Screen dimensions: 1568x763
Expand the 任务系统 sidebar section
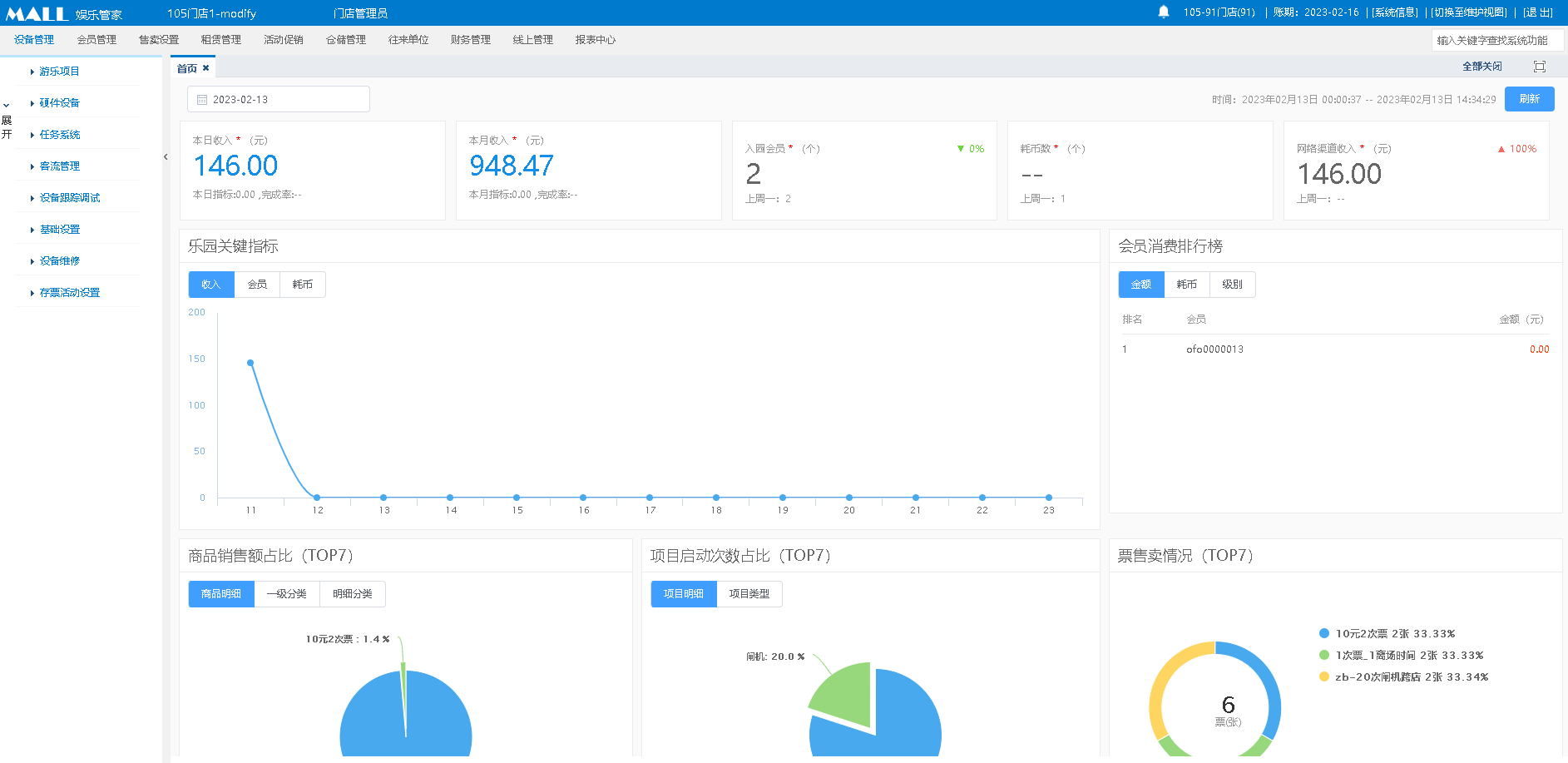(x=59, y=135)
